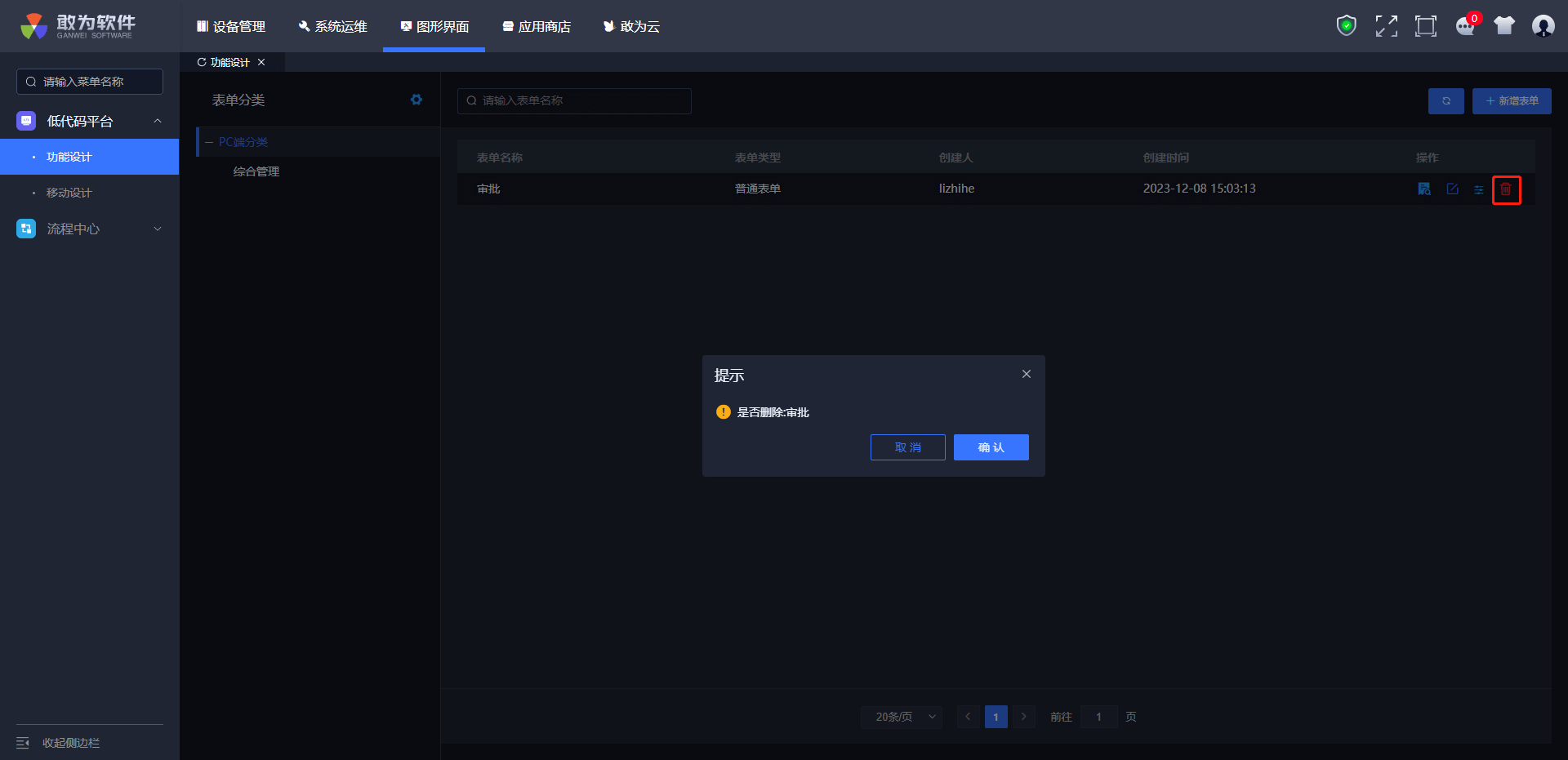1568x760 pixels.
Task: Select 移动设计 in the sidebar
Action: coord(69,193)
